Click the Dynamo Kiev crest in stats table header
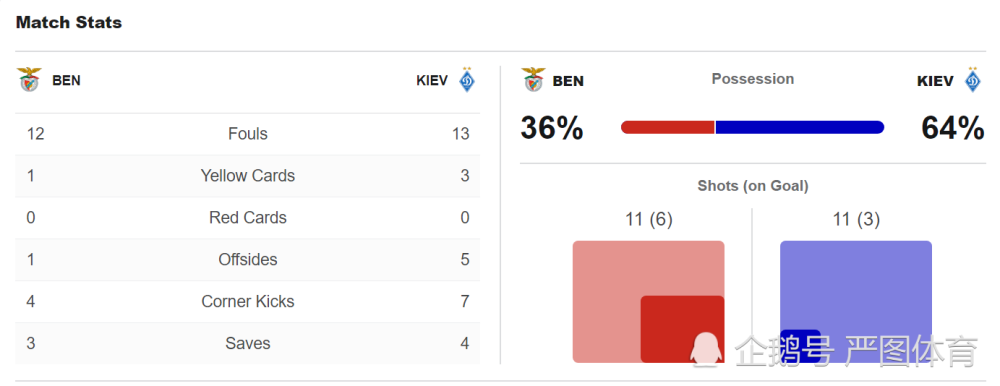 [467, 80]
